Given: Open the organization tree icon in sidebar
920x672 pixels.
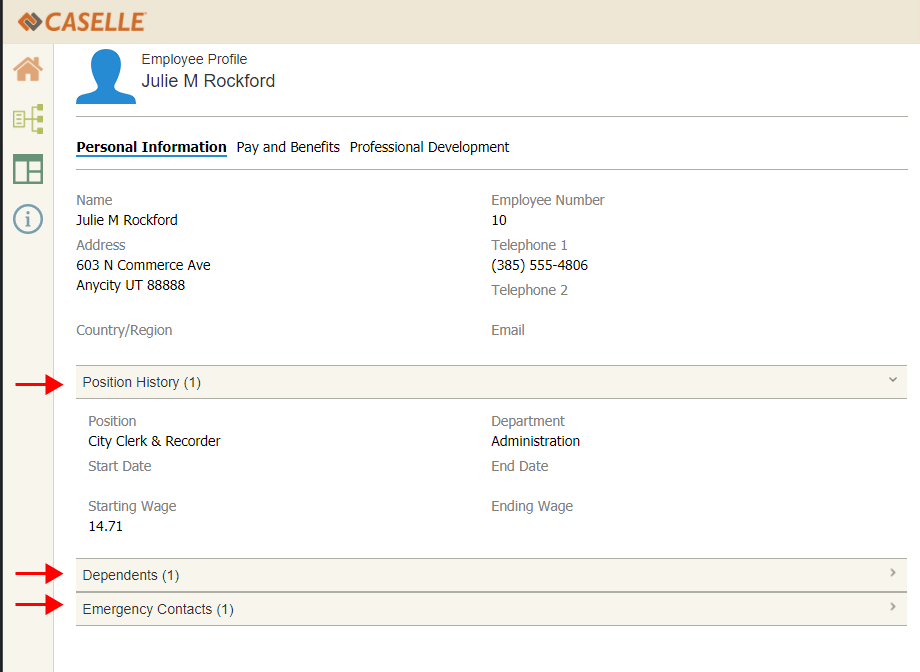Looking at the screenshot, I should click(28, 119).
